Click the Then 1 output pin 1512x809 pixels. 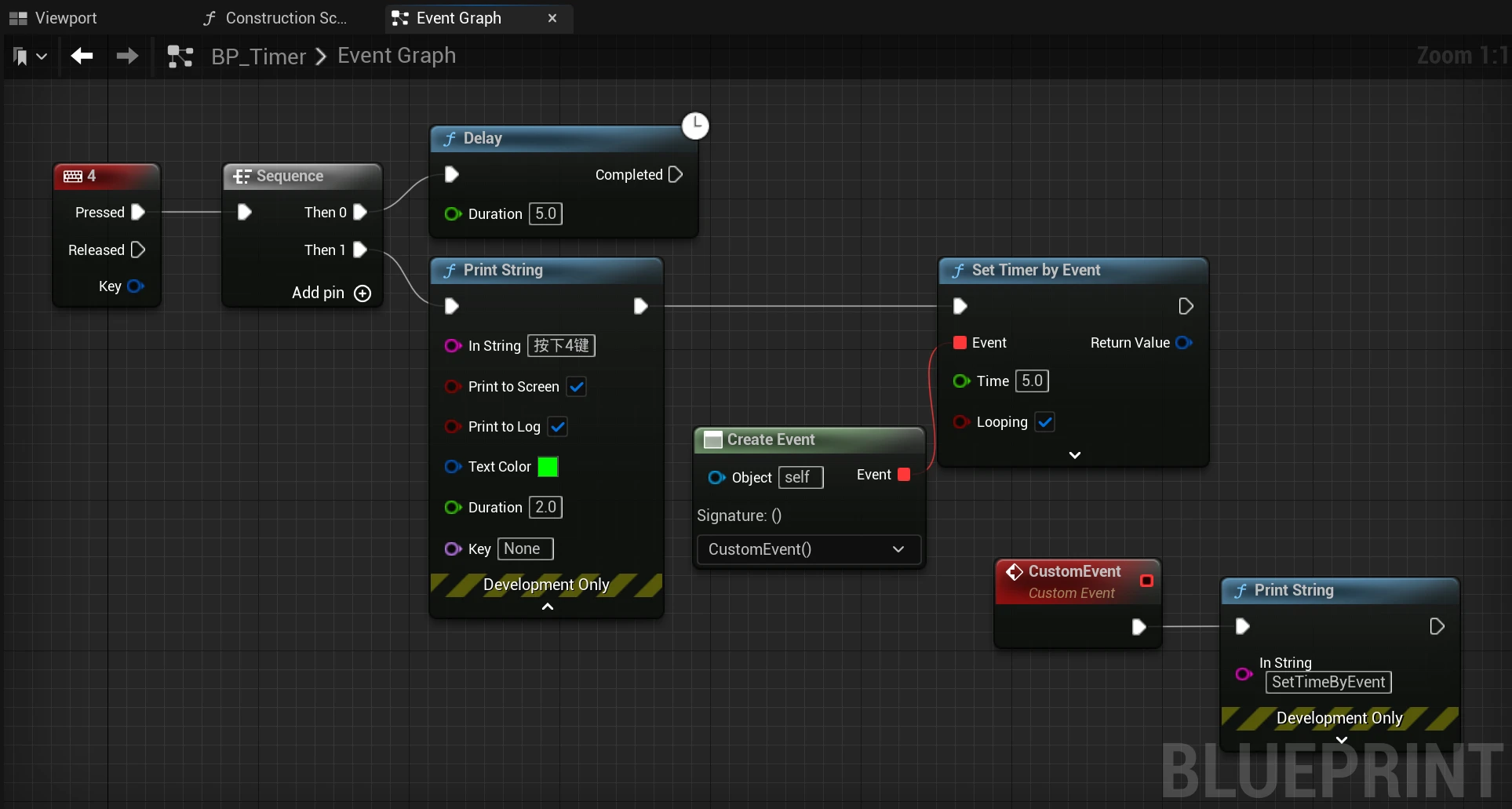pos(360,250)
